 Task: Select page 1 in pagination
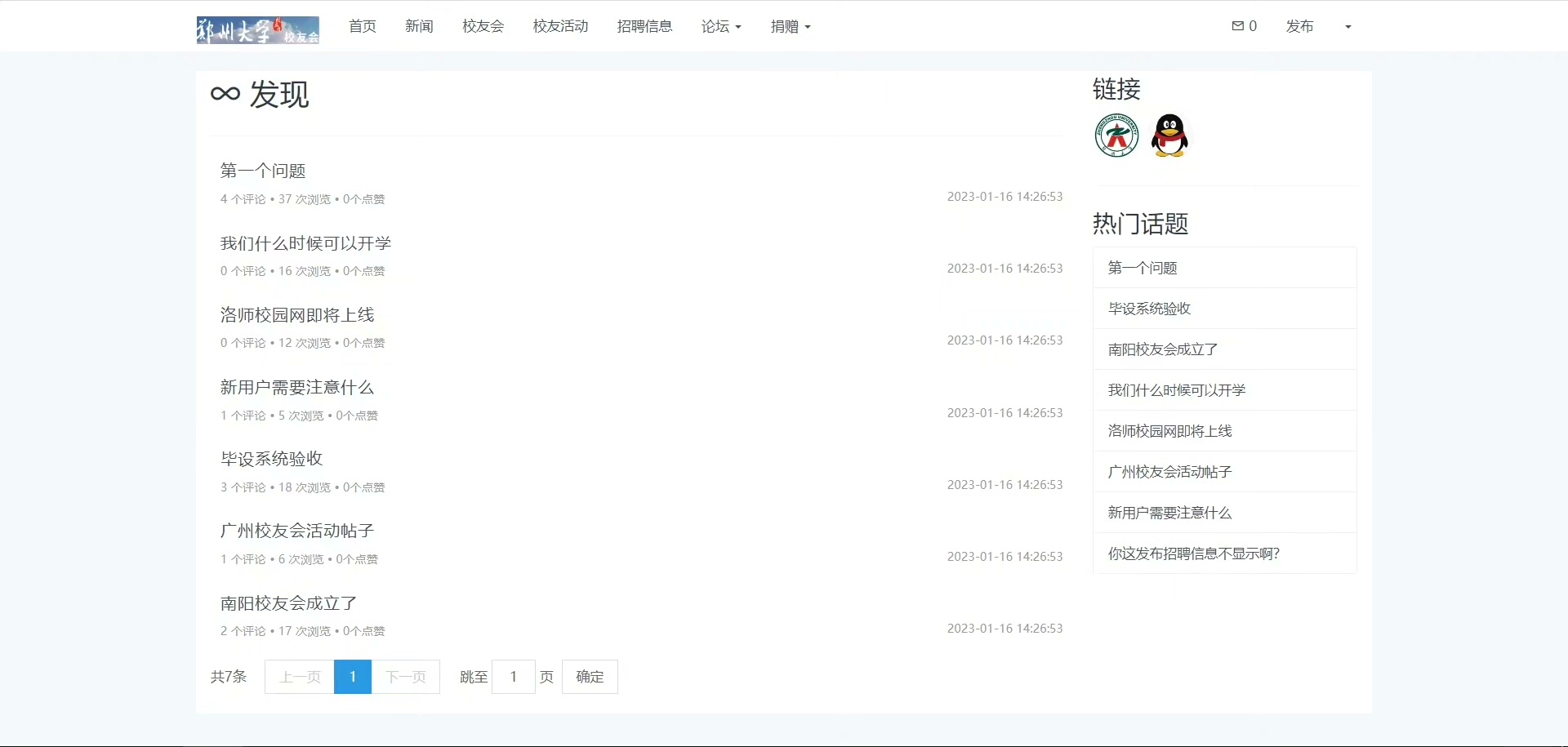[353, 677]
